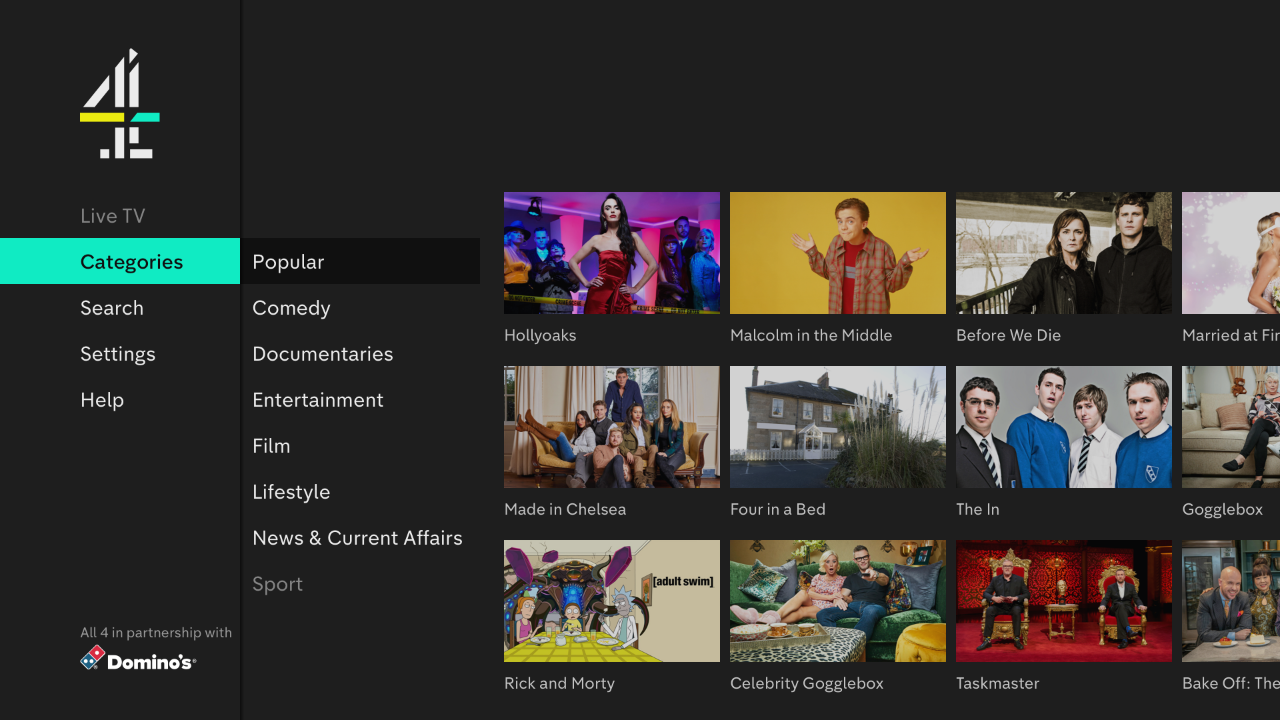Open the Film category

[271, 445]
